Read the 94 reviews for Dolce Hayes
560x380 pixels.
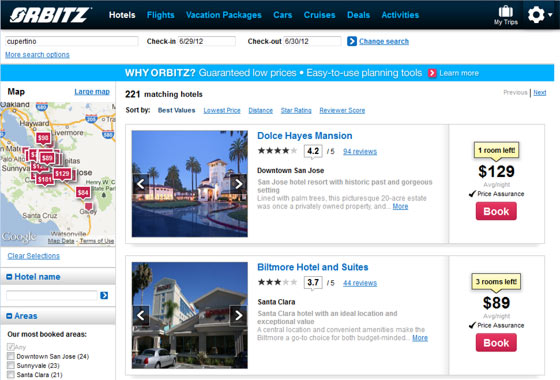(360, 151)
